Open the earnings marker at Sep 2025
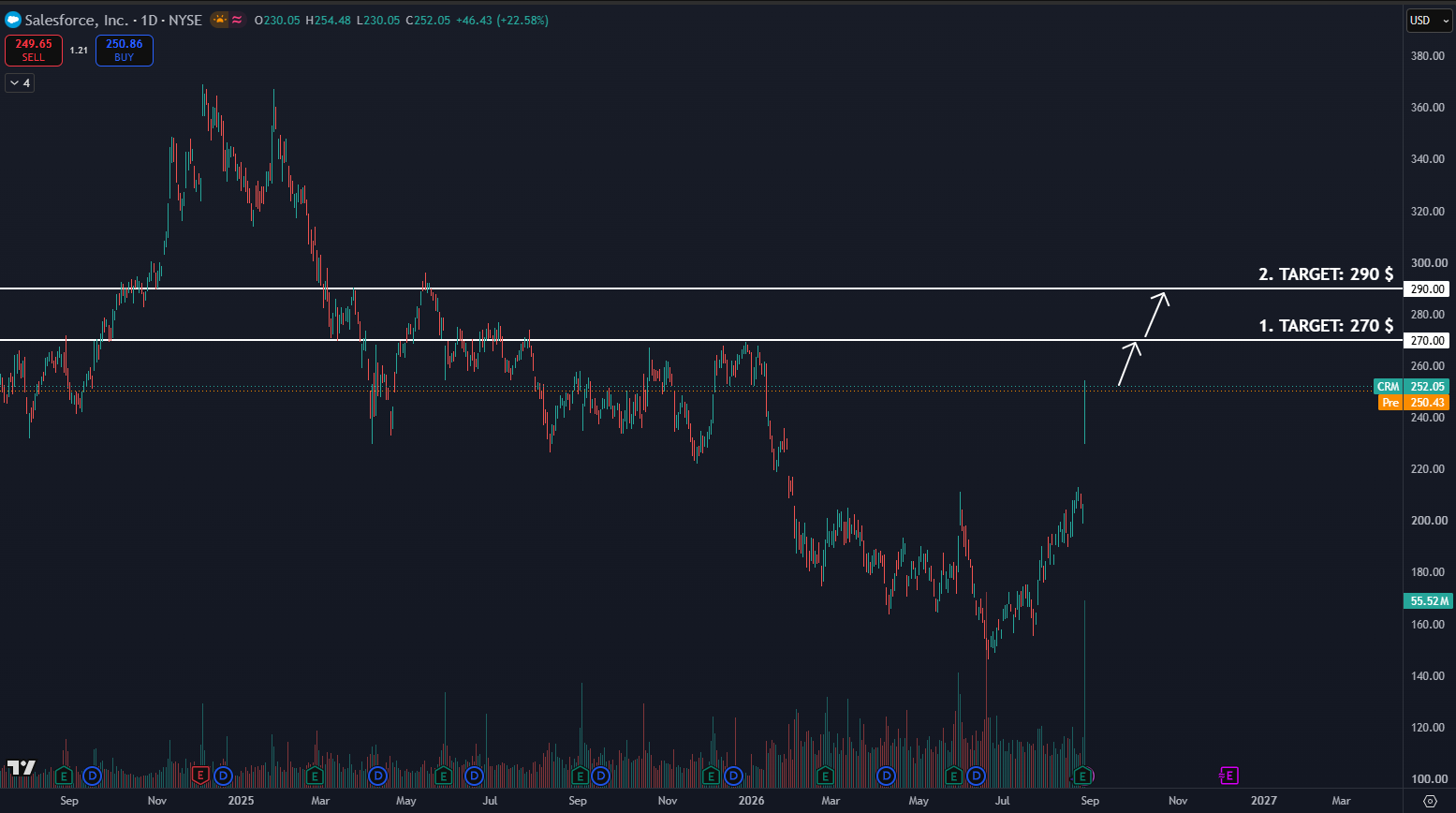Viewport: 1456px width, 813px height. 580,776
